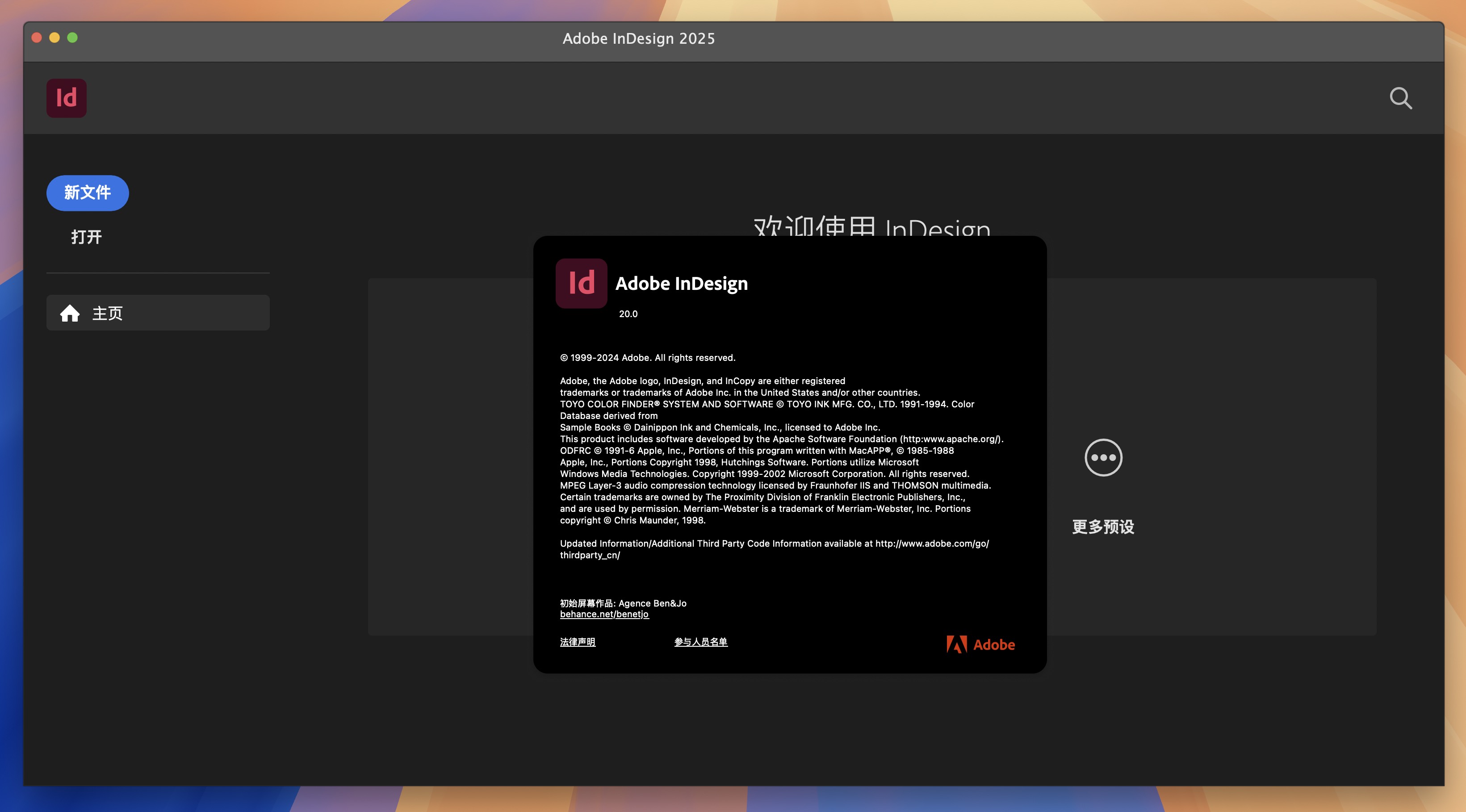Open the 法律声明 link
1466x812 pixels.
[x=578, y=642]
